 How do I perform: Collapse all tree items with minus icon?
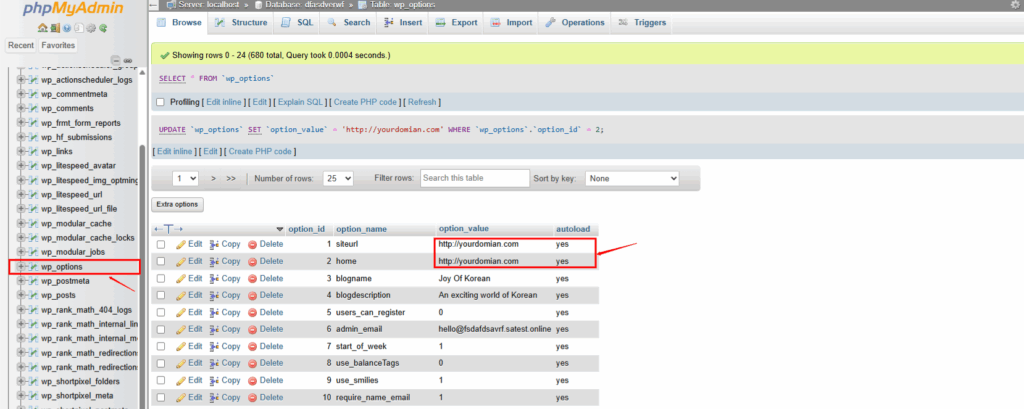[116, 61]
